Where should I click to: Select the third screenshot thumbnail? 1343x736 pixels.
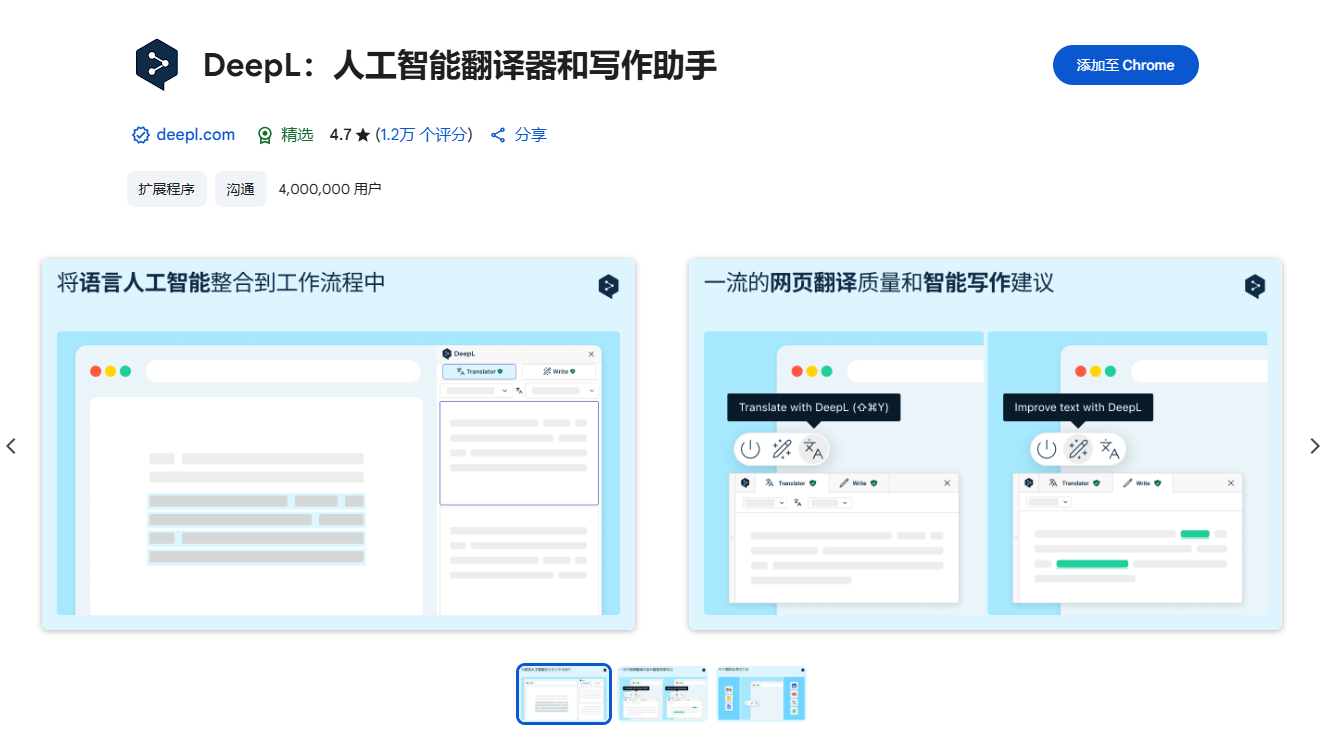761,694
